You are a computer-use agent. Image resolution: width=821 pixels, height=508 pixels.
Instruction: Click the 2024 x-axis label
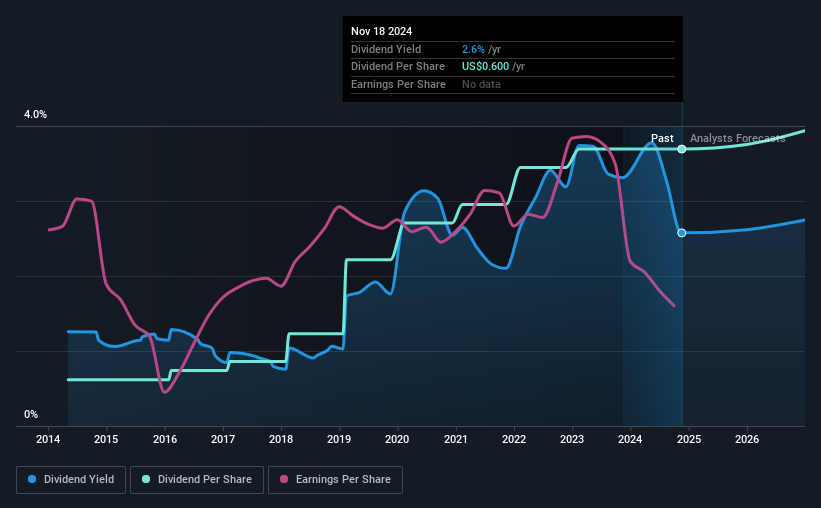(x=630, y=439)
